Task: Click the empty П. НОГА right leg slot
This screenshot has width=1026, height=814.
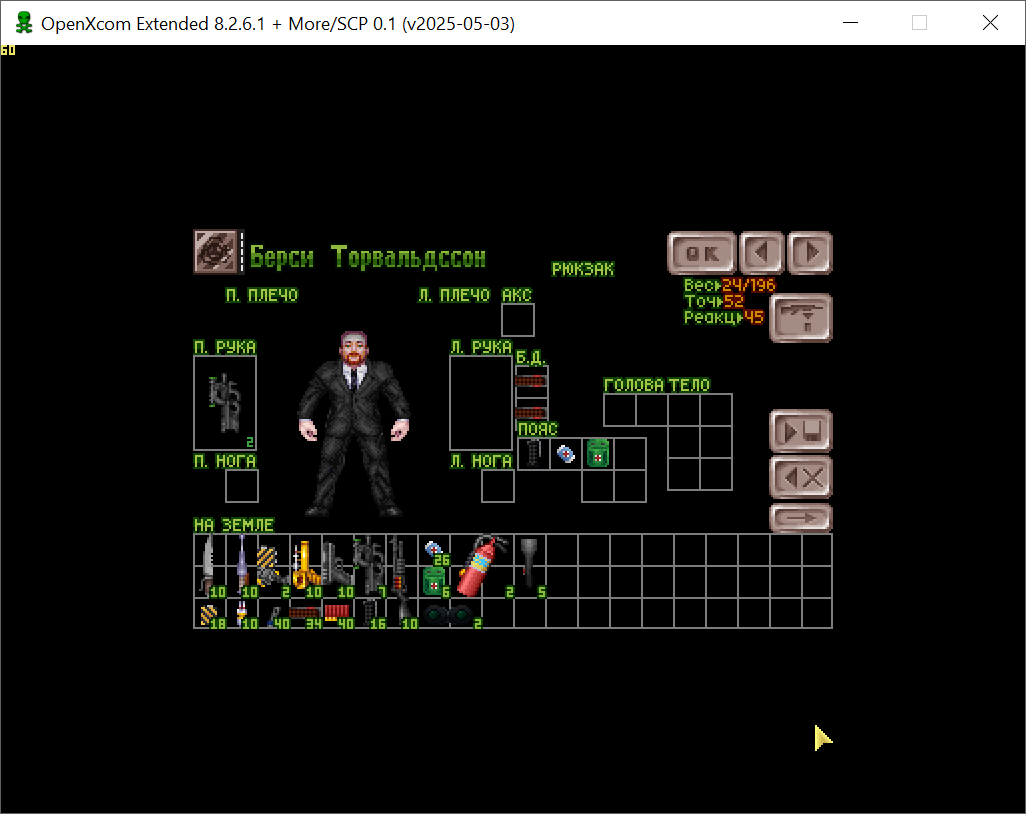Action: click(242, 486)
